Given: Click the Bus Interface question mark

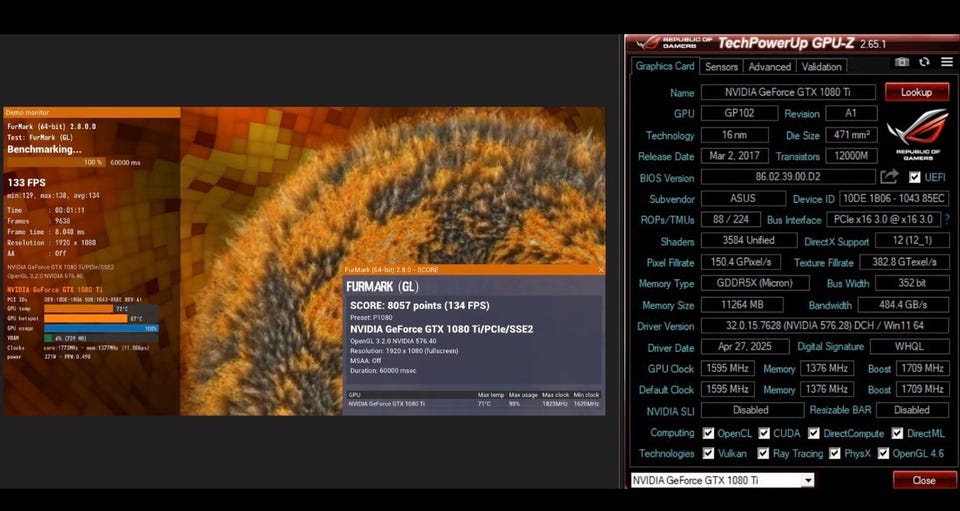Looking at the screenshot, I should point(947,219).
